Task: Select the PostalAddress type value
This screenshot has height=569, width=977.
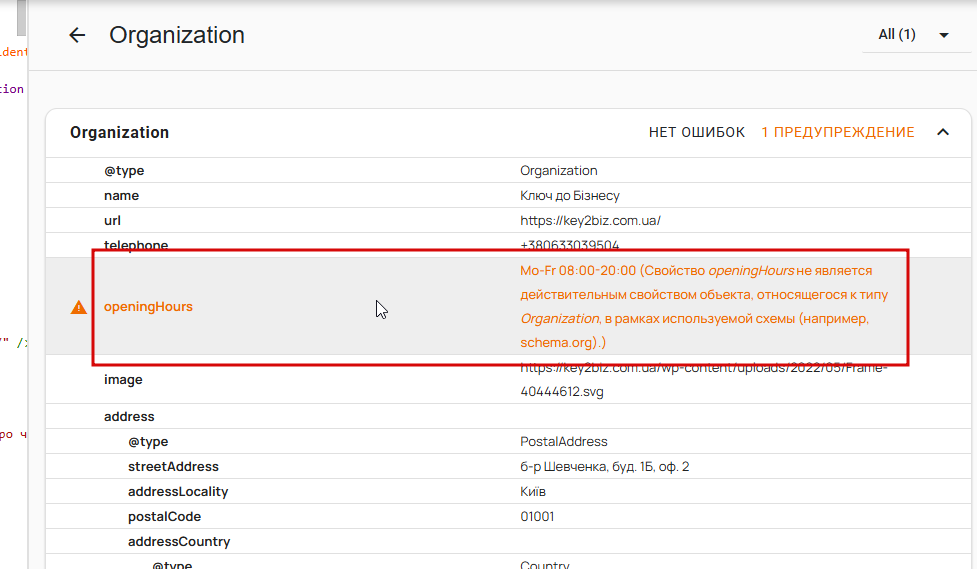Action: click(x=564, y=442)
